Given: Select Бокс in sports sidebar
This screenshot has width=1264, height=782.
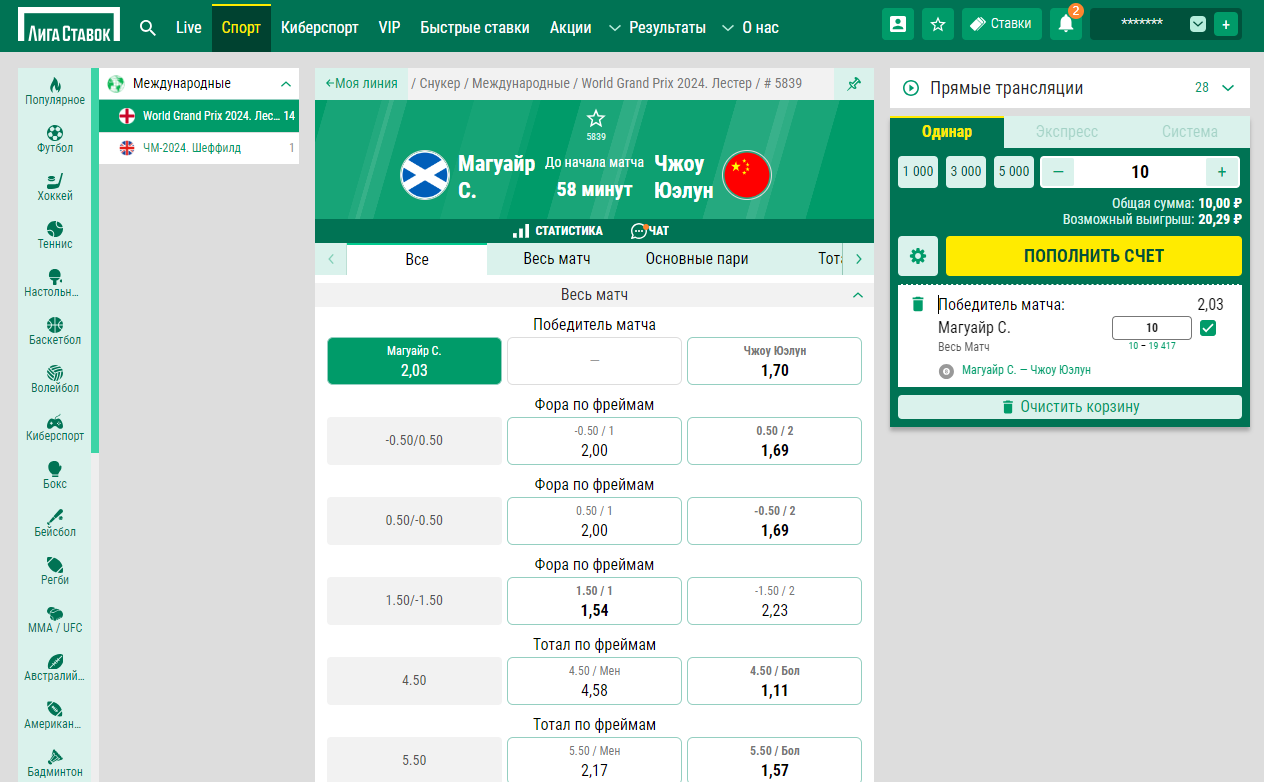Looking at the screenshot, I should 55,474.
